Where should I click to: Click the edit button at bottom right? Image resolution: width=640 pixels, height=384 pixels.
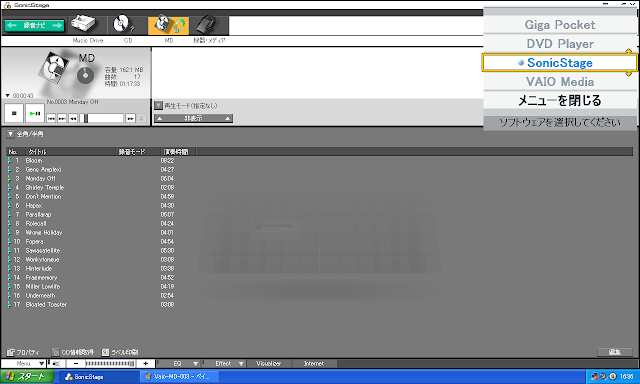point(615,352)
